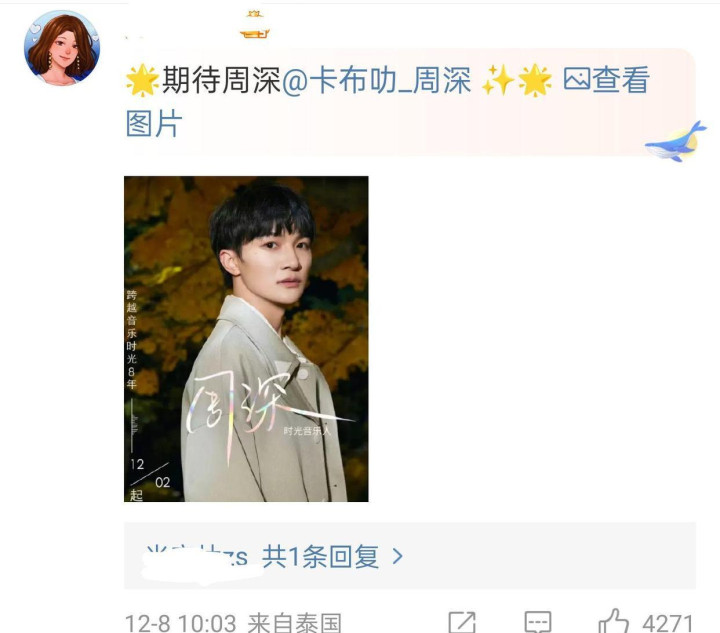The image size is (720, 633).
Task: Open the 周深 poster image thumbnail
Action: pos(246,339)
